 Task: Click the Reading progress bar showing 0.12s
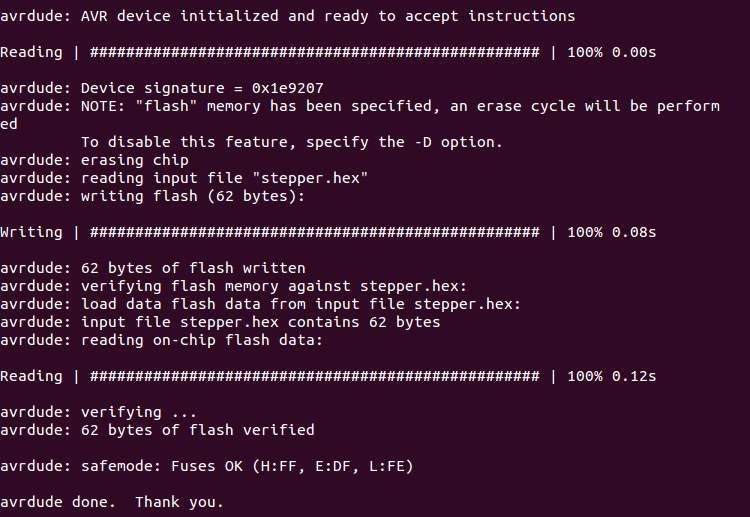[315, 376]
